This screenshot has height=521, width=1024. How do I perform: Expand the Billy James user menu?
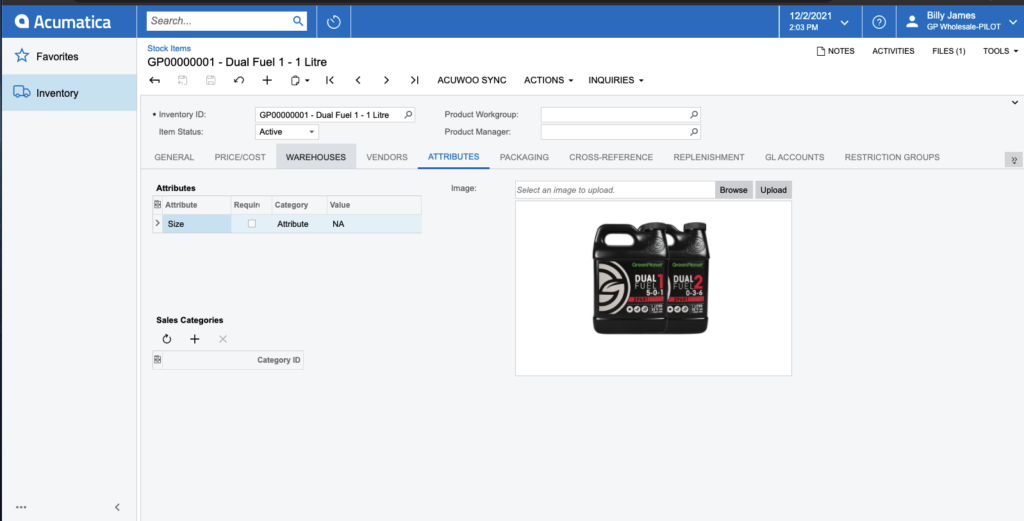point(1012,22)
